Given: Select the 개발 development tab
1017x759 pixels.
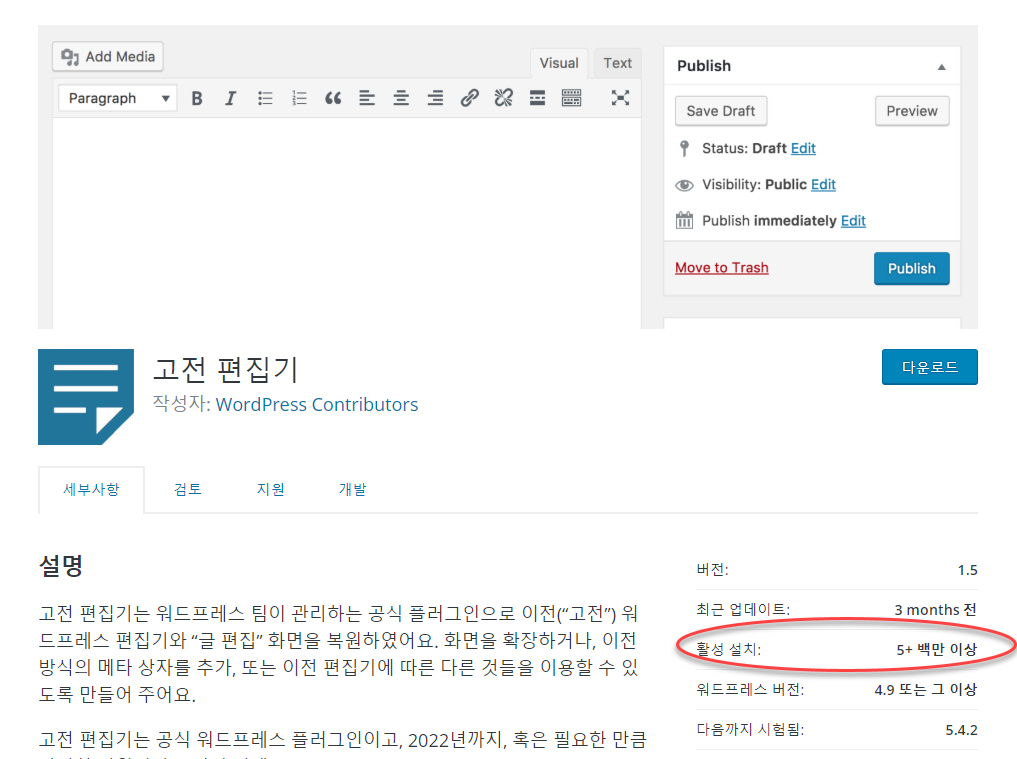Looking at the screenshot, I should pos(353,490).
